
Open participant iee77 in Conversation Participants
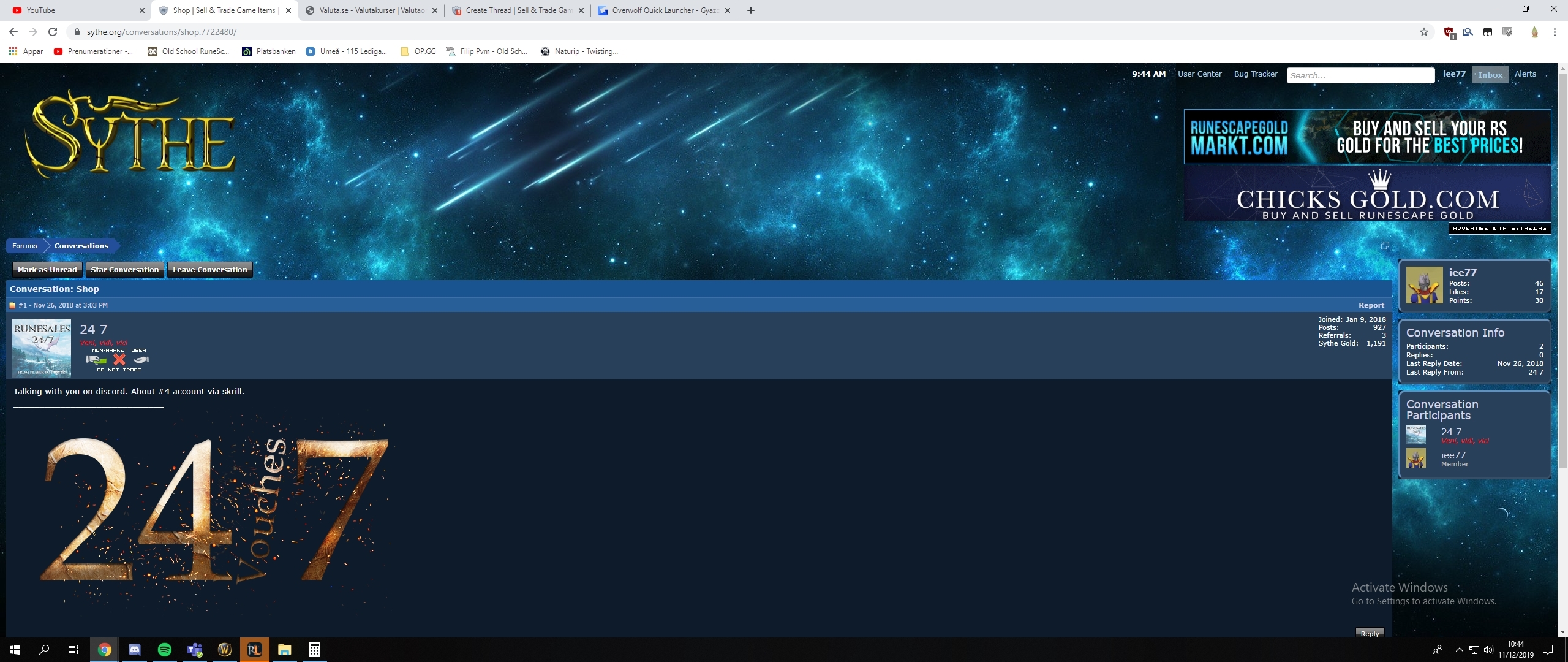(1453, 455)
